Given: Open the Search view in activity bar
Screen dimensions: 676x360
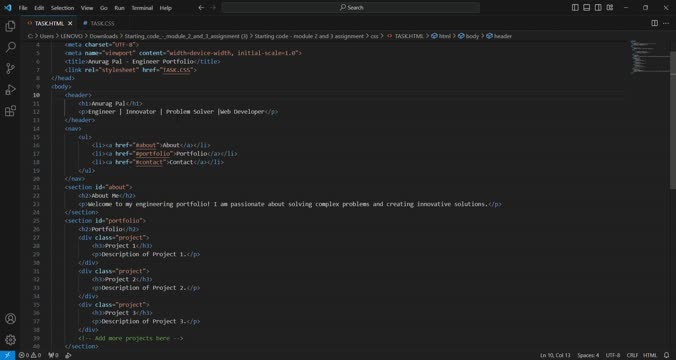Looking at the screenshot, I should pos(10,47).
